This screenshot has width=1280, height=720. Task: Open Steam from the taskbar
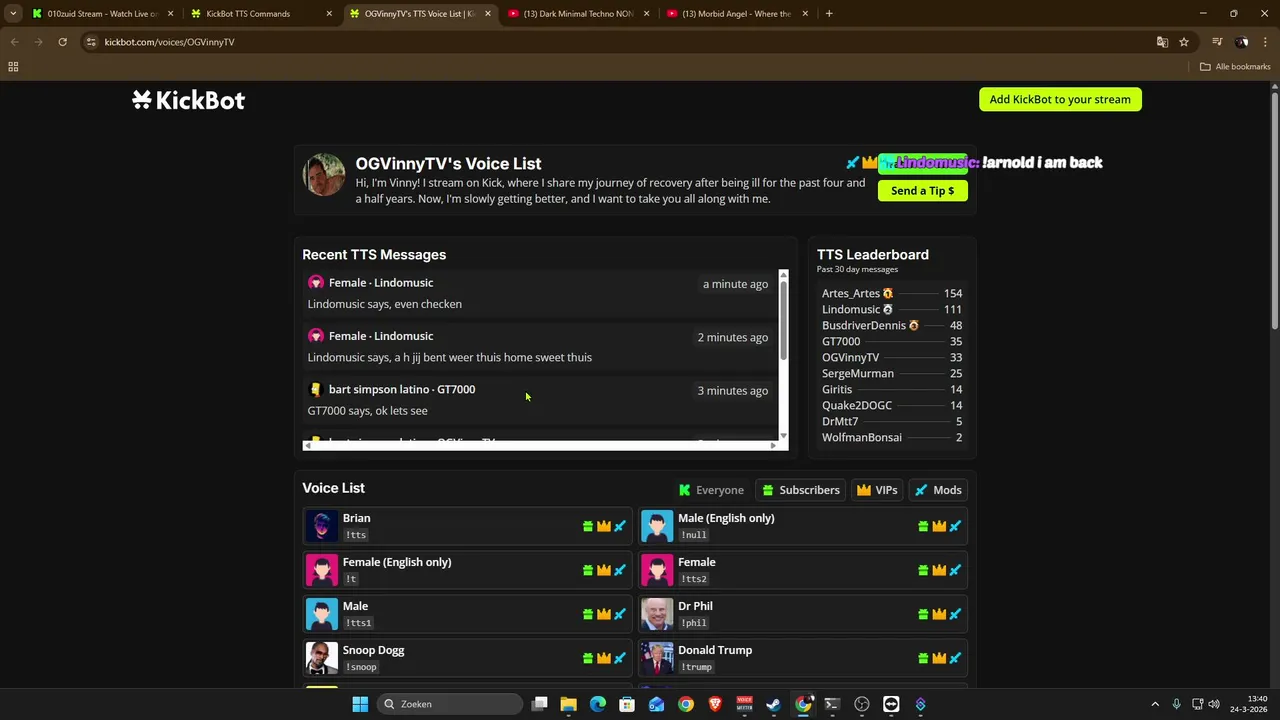774,704
